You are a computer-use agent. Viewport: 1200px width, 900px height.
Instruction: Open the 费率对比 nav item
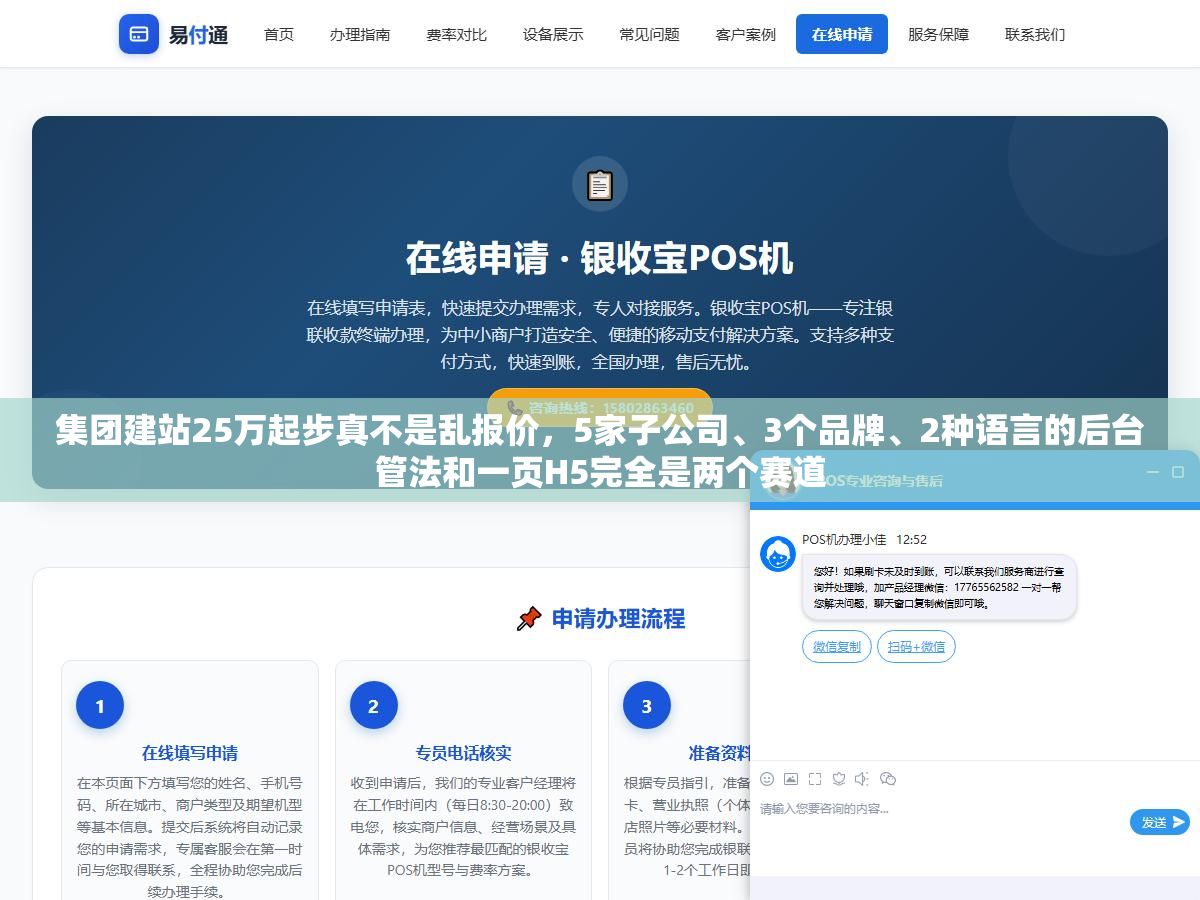click(x=457, y=34)
